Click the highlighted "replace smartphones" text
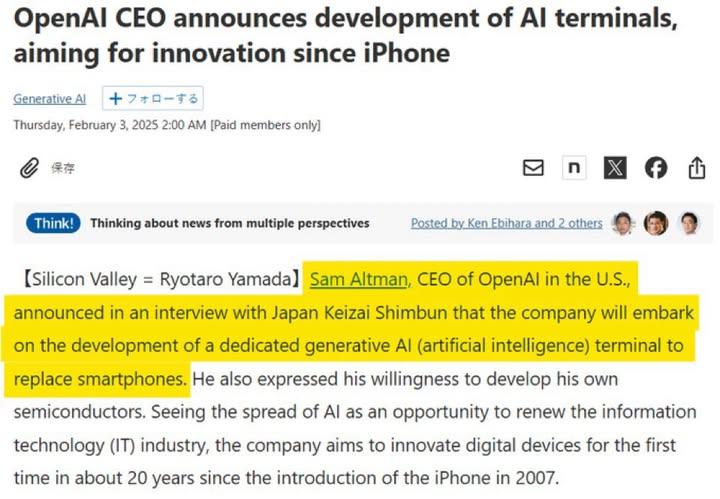 click(100, 380)
